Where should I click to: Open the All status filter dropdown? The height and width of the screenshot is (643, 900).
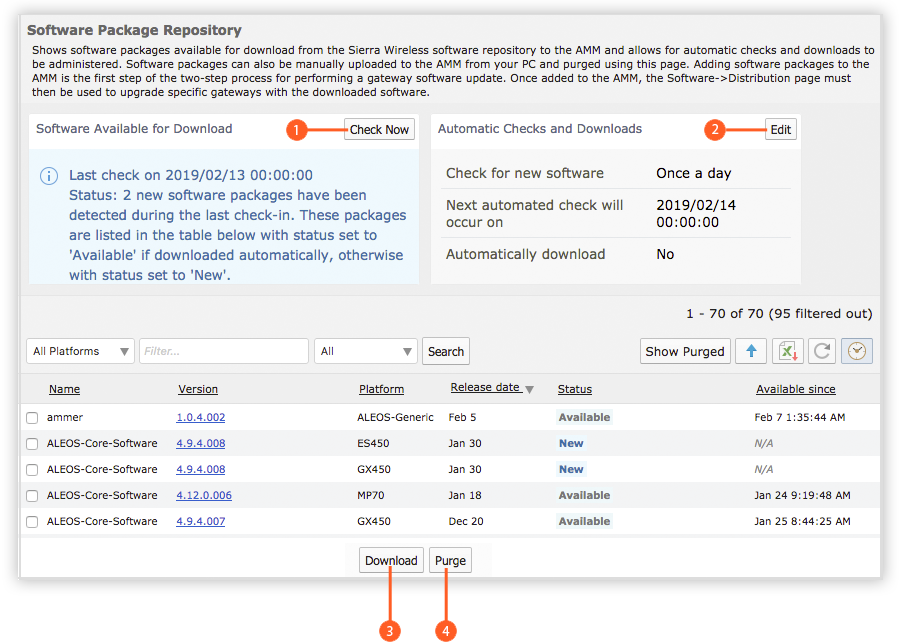(x=366, y=351)
